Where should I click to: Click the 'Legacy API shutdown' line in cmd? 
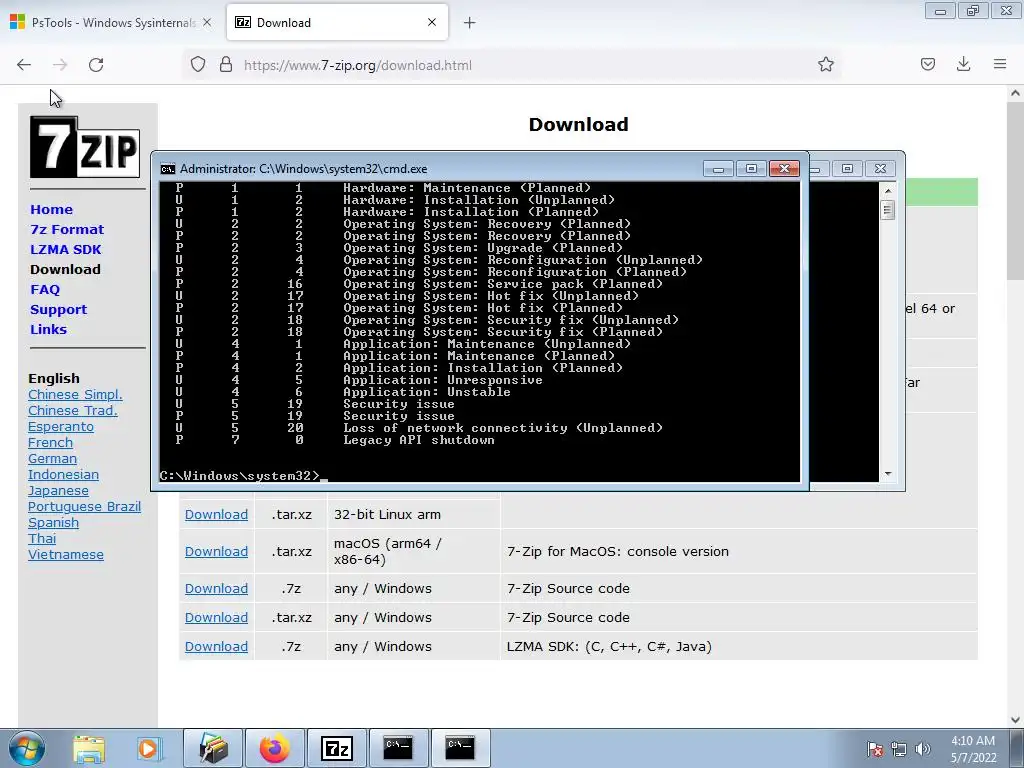(419, 440)
